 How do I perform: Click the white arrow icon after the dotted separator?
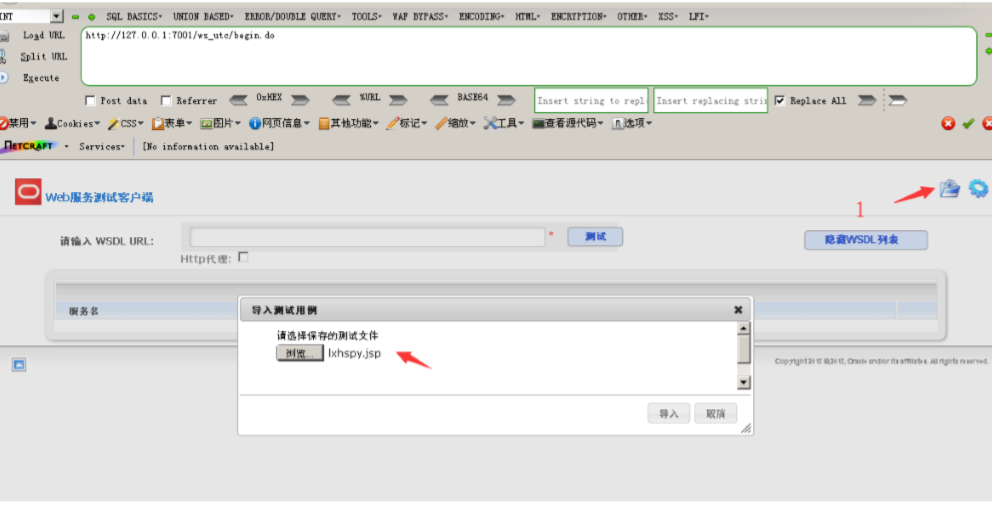(x=897, y=100)
